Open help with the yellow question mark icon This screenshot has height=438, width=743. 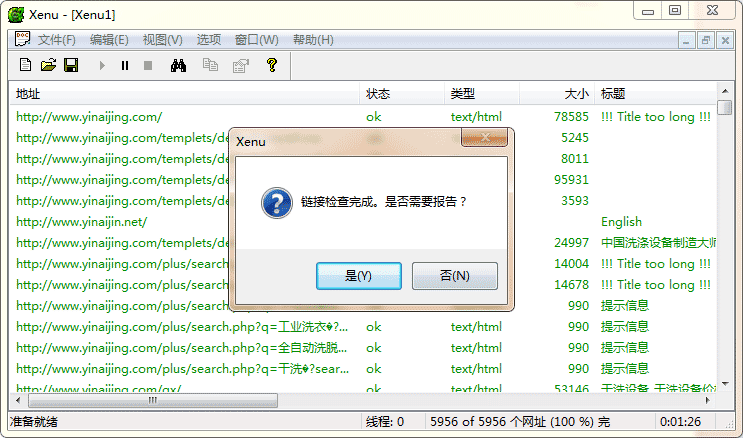click(x=272, y=65)
